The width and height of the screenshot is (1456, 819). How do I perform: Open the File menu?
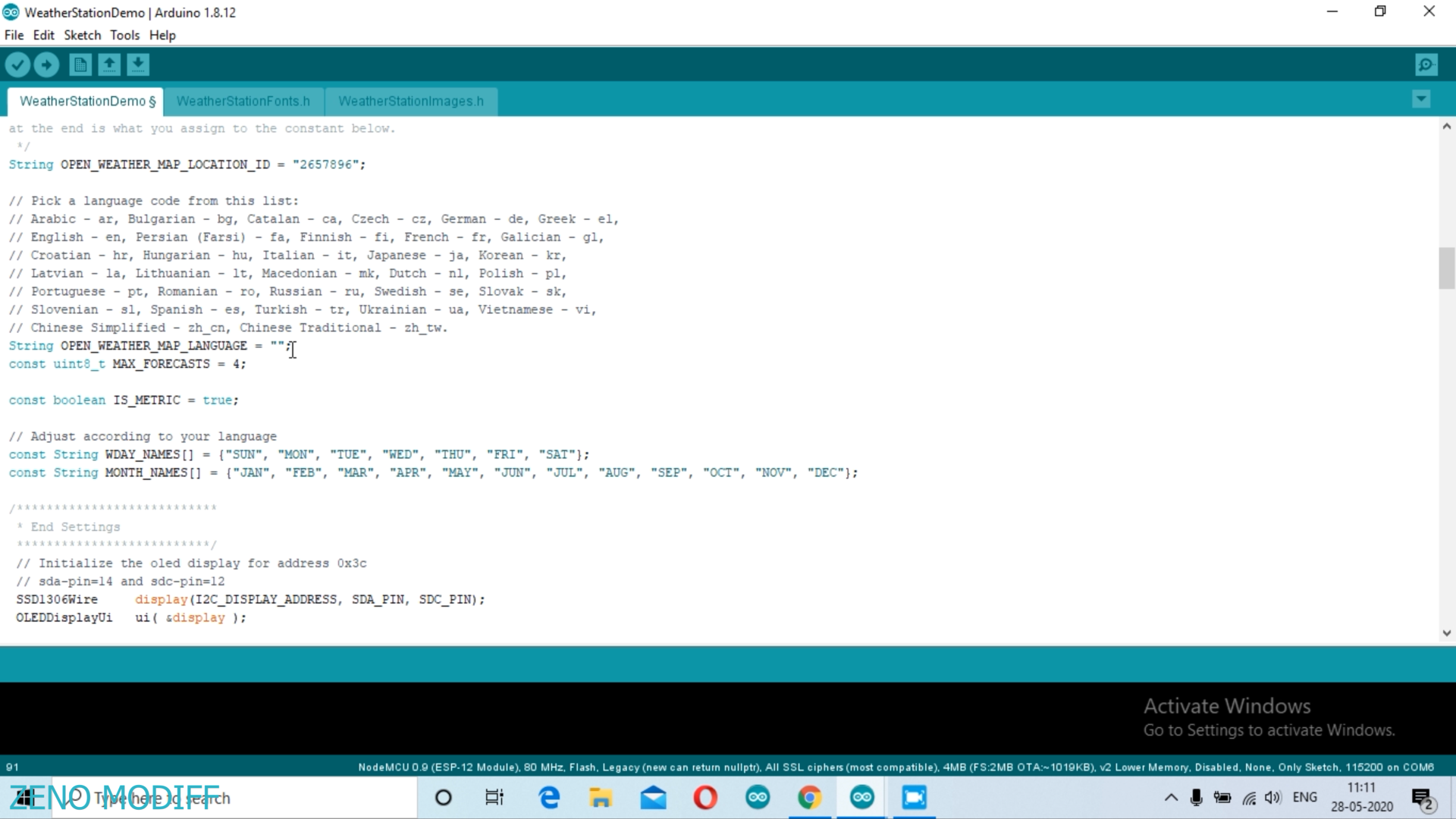pyautogui.click(x=14, y=35)
